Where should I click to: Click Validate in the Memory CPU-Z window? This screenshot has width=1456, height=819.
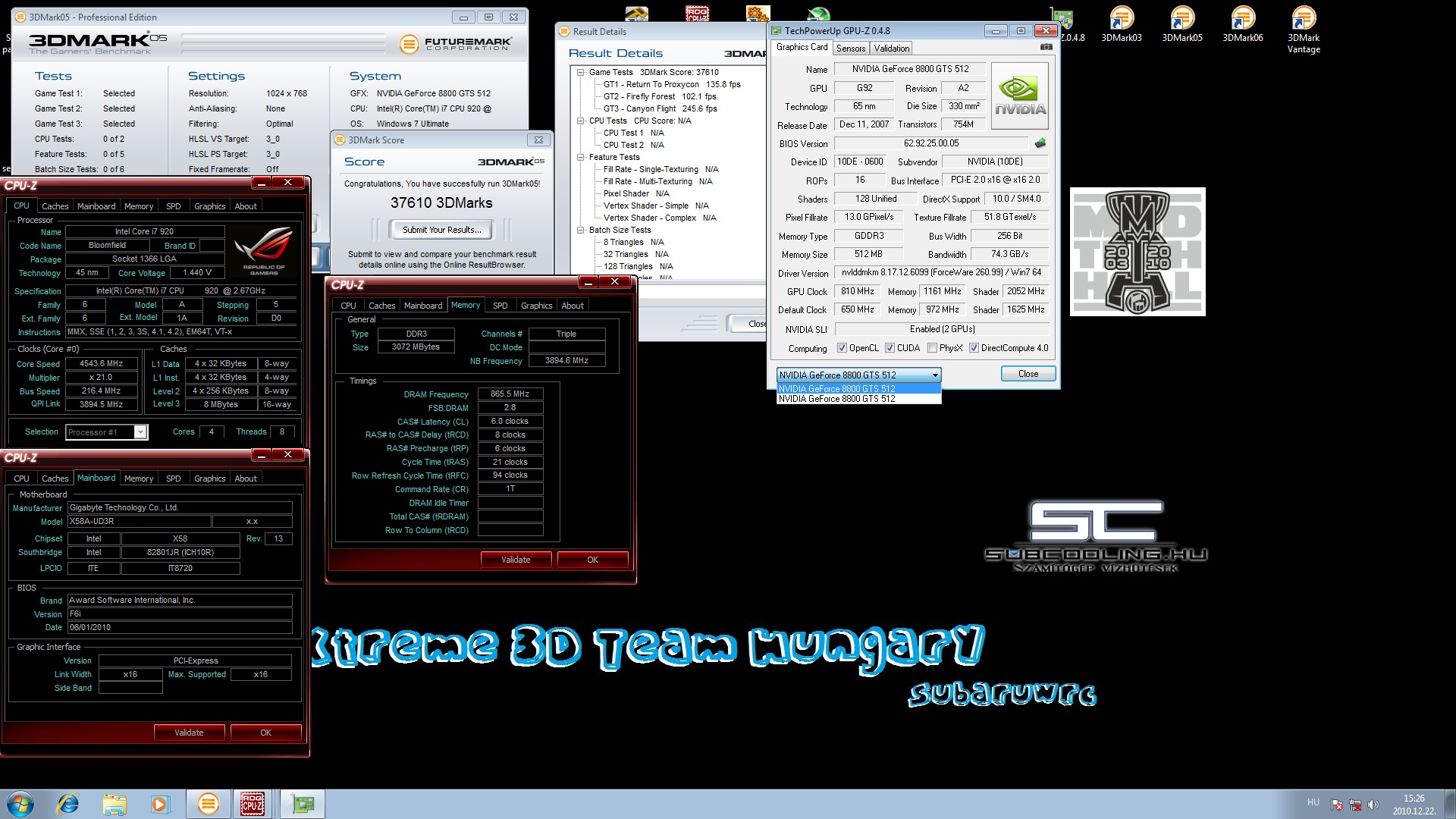[516, 560]
